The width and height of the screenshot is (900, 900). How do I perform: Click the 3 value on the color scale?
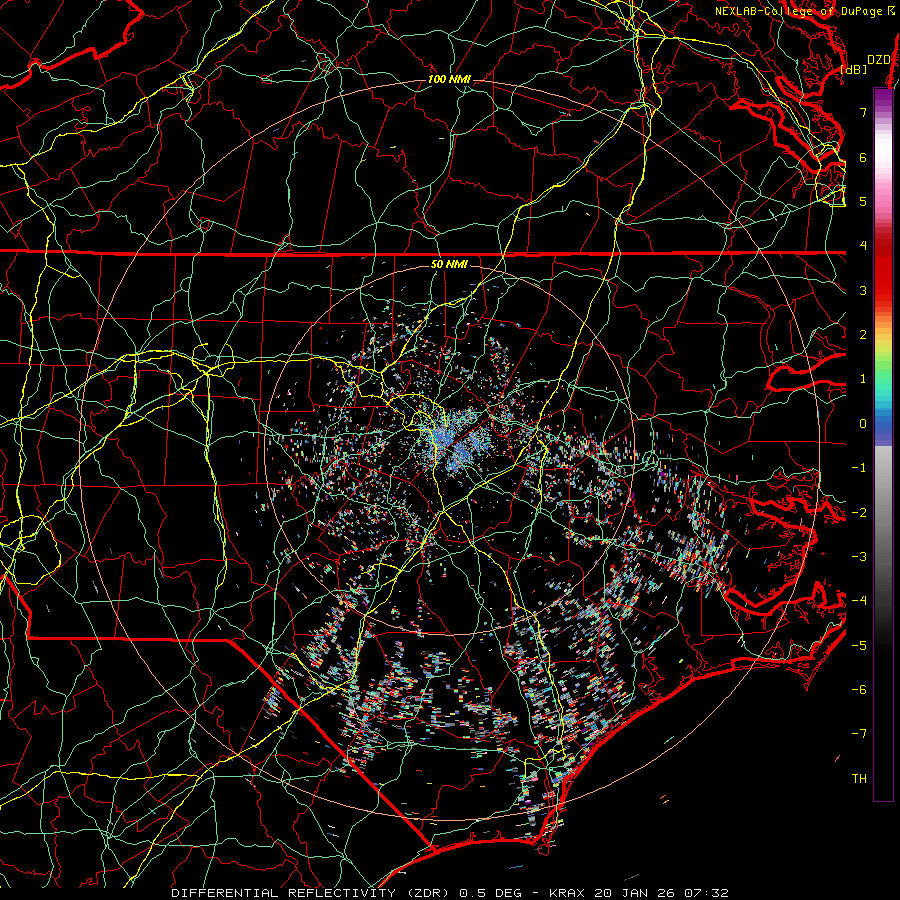coord(863,290)
